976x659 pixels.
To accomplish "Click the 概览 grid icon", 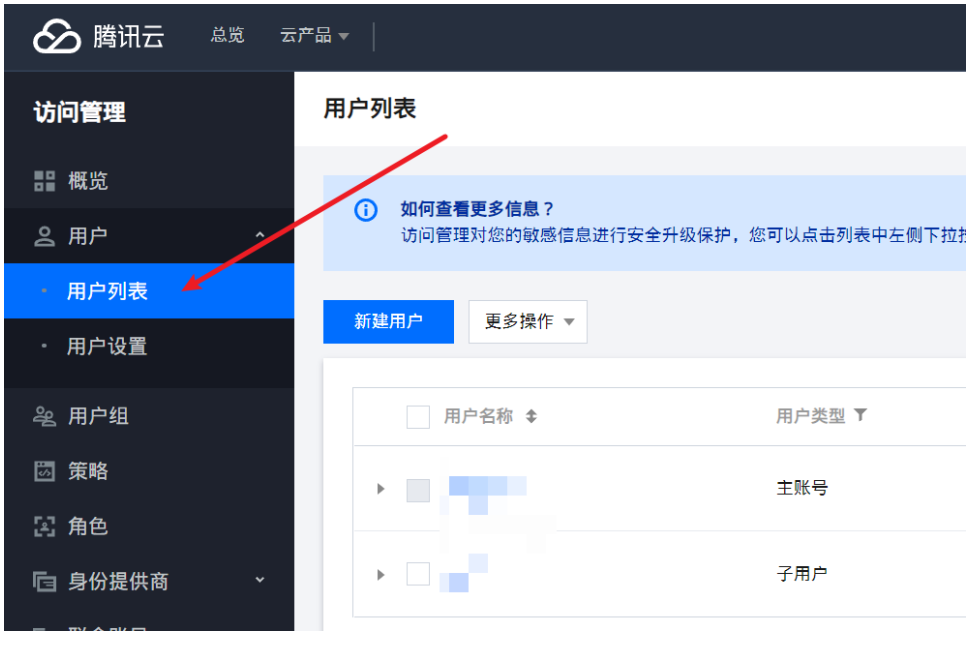I will click(x=44, y=181).
